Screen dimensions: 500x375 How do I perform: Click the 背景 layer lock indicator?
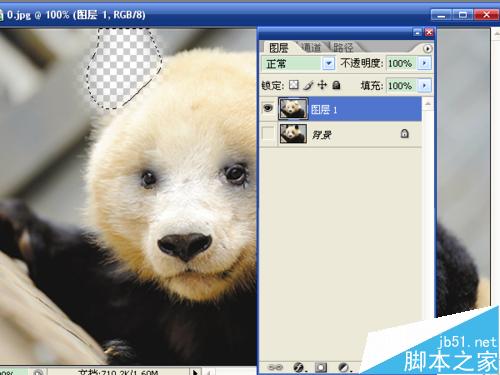point(404,134)
